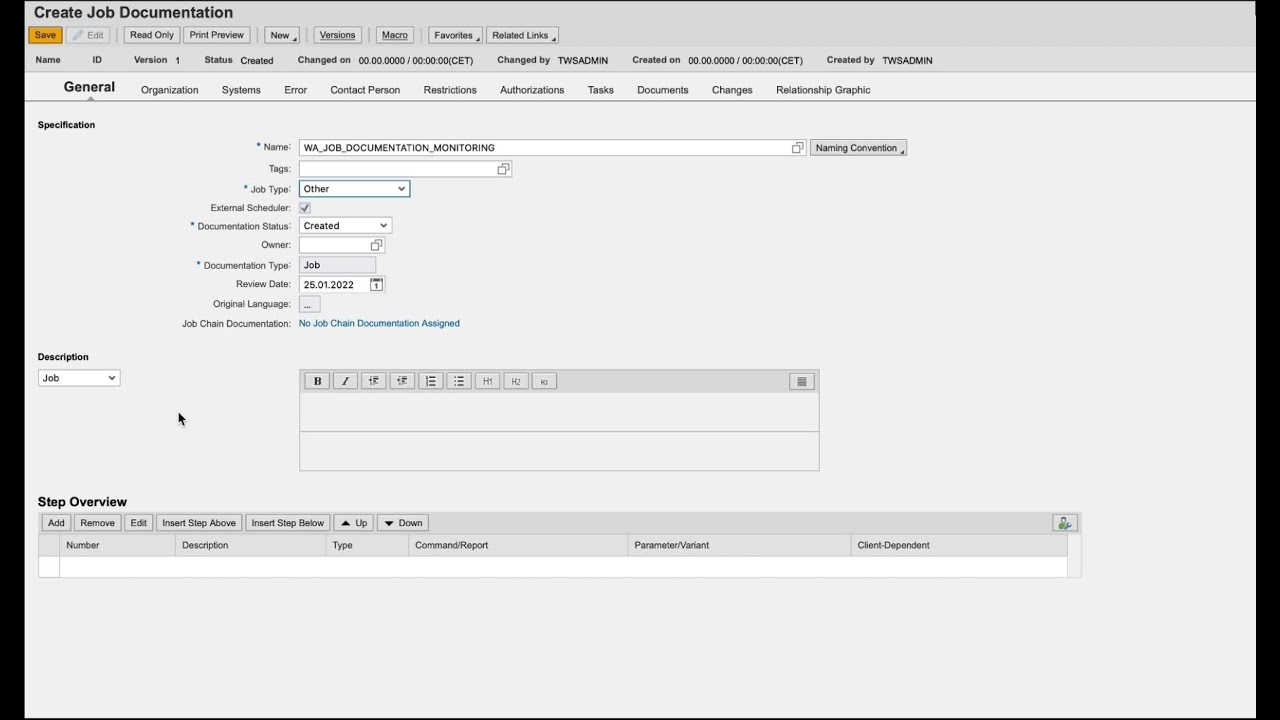Move step Up in Step Overview
The height and width of the screenshot is (720, 1280).
coord(353,523)
